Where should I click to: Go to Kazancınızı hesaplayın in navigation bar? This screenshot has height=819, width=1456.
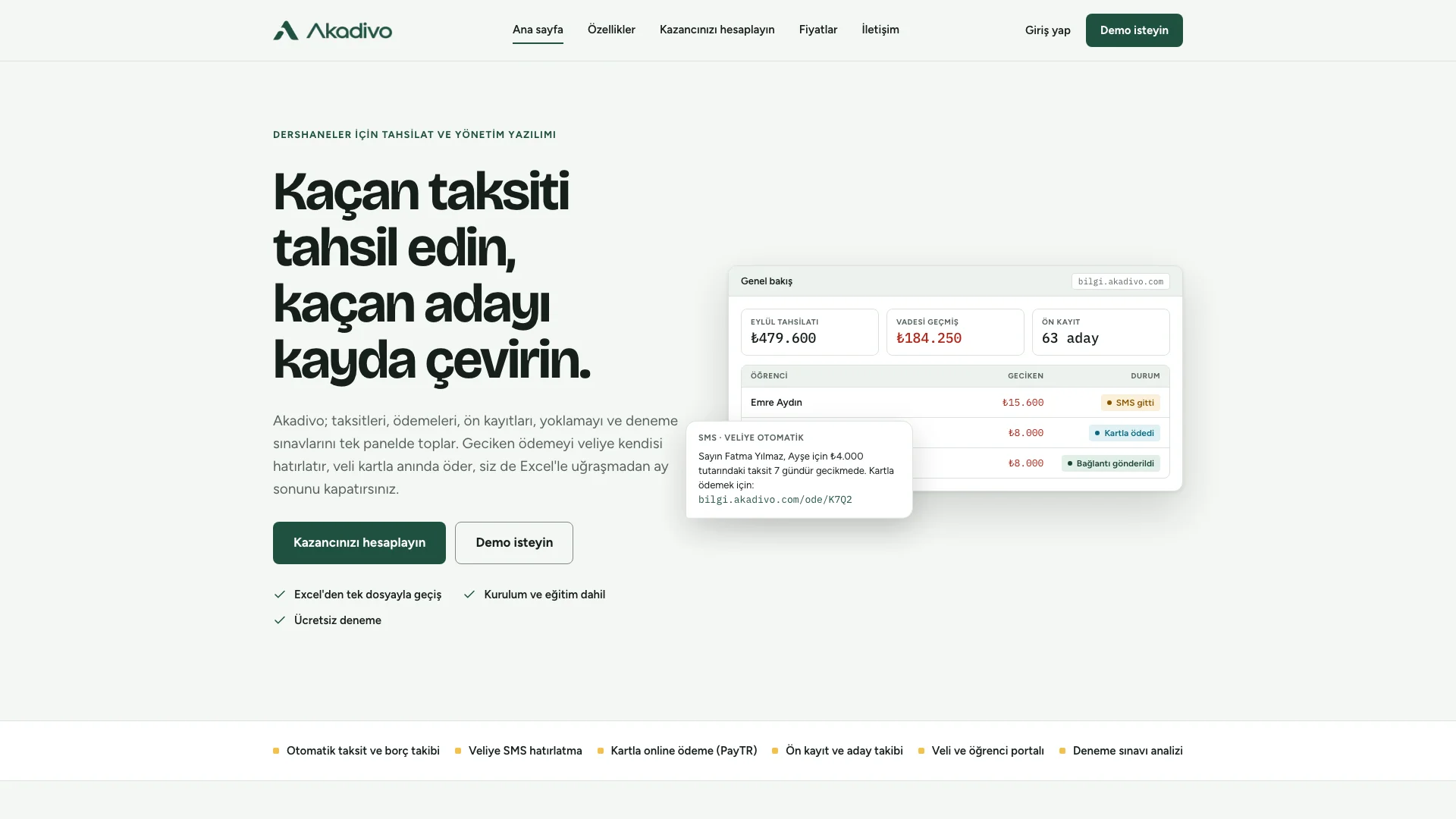pyautogui.click(x=717, y=30)
